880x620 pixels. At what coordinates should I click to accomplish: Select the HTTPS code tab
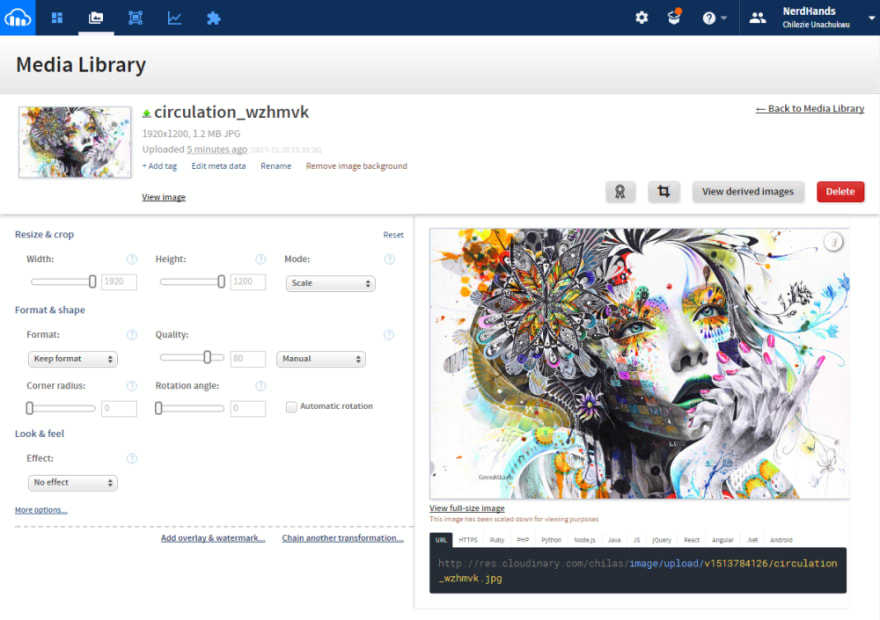click(x=468, y=540)
